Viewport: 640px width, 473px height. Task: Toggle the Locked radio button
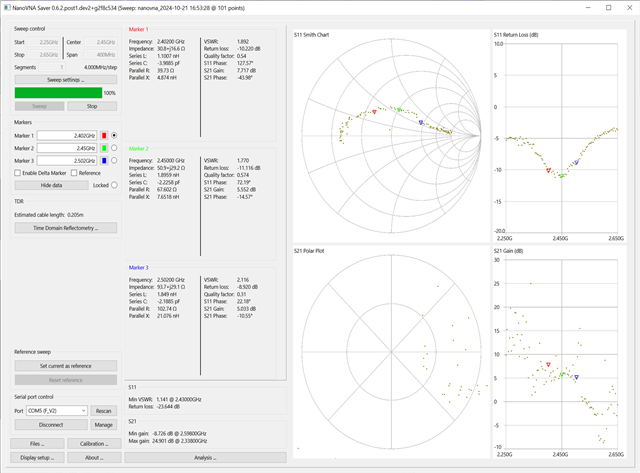(x=114, y=185)
